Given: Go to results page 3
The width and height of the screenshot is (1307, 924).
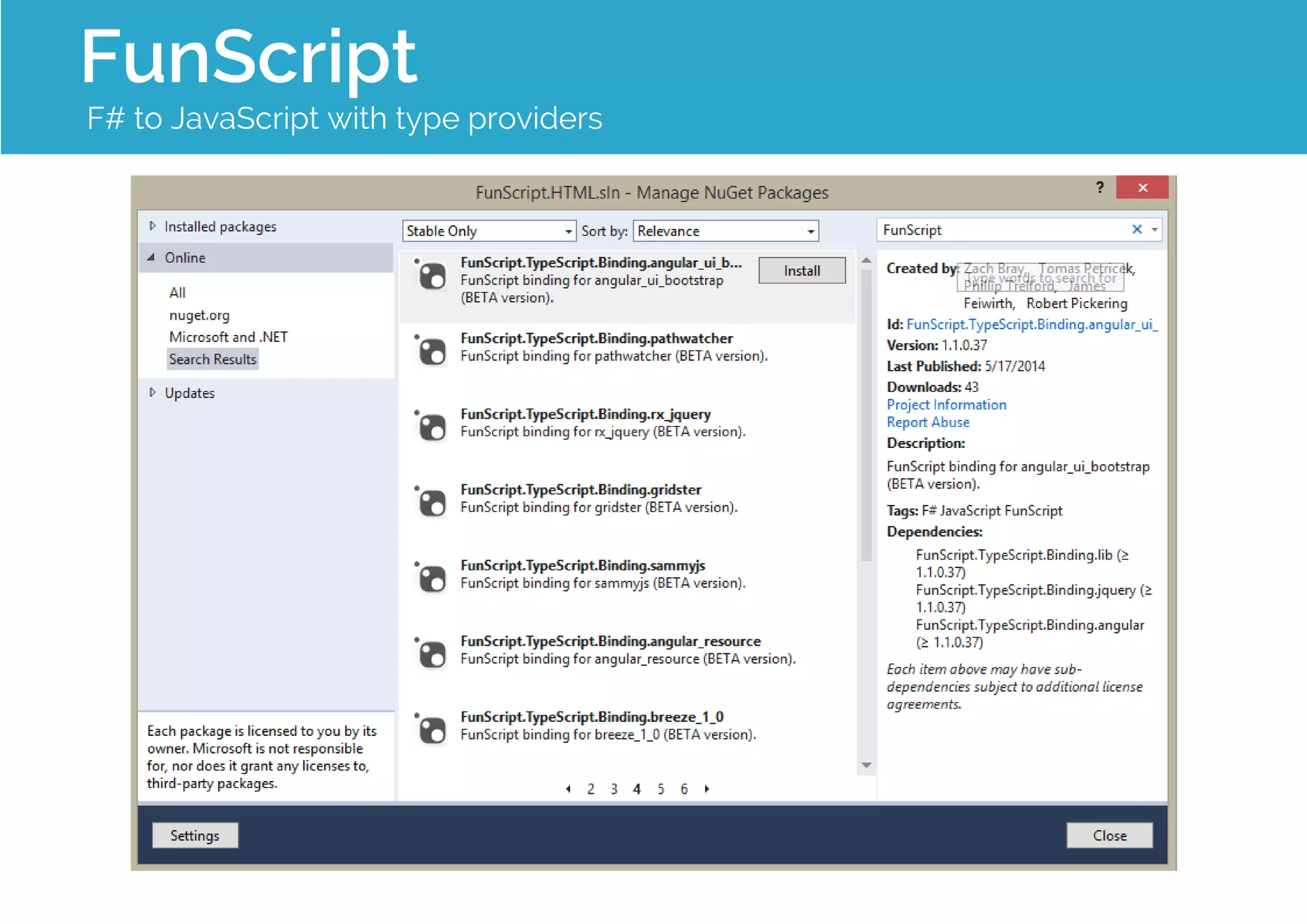Looking at the screenshot, I should [x=614, y=789].
